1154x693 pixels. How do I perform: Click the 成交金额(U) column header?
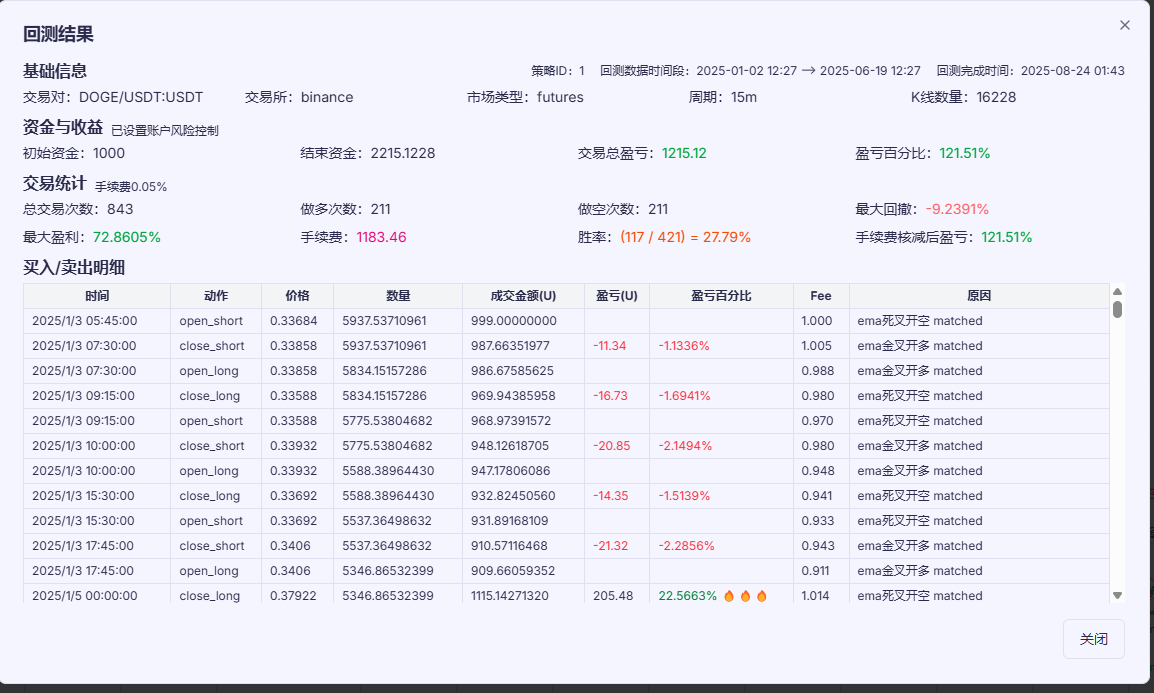pos(523,296)
